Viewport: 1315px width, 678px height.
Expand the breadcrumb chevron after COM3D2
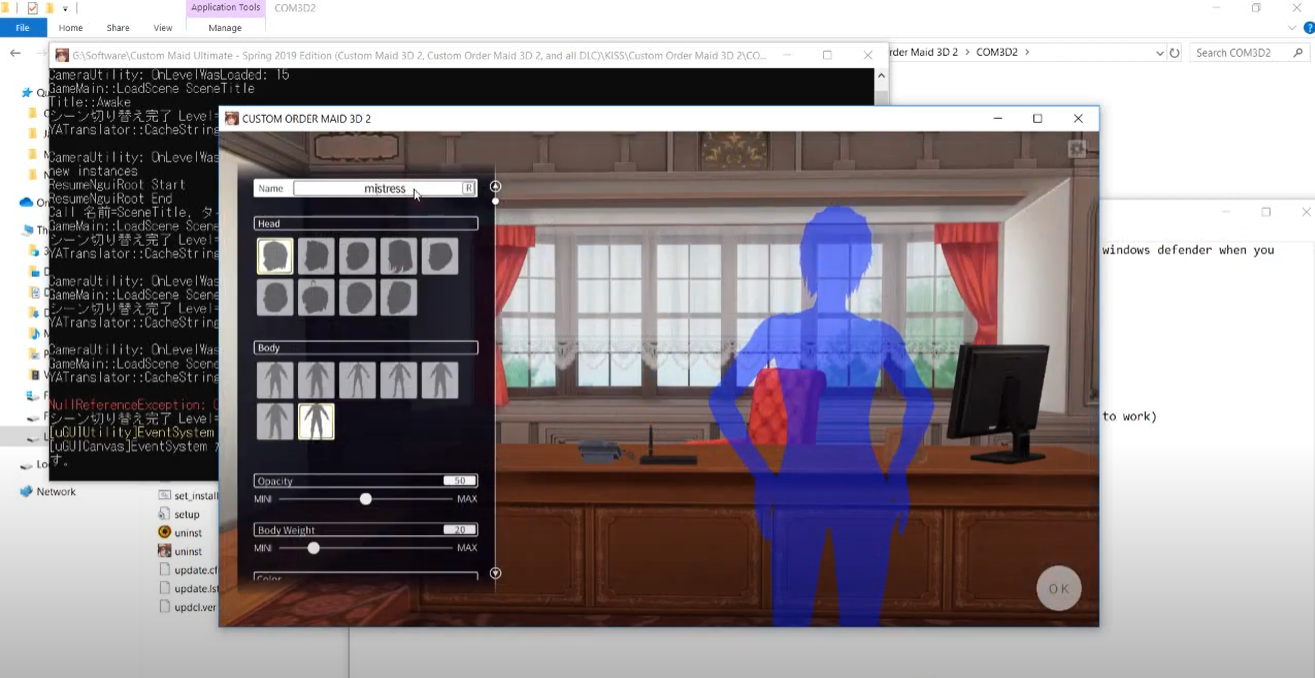[x=1027, y=52]
